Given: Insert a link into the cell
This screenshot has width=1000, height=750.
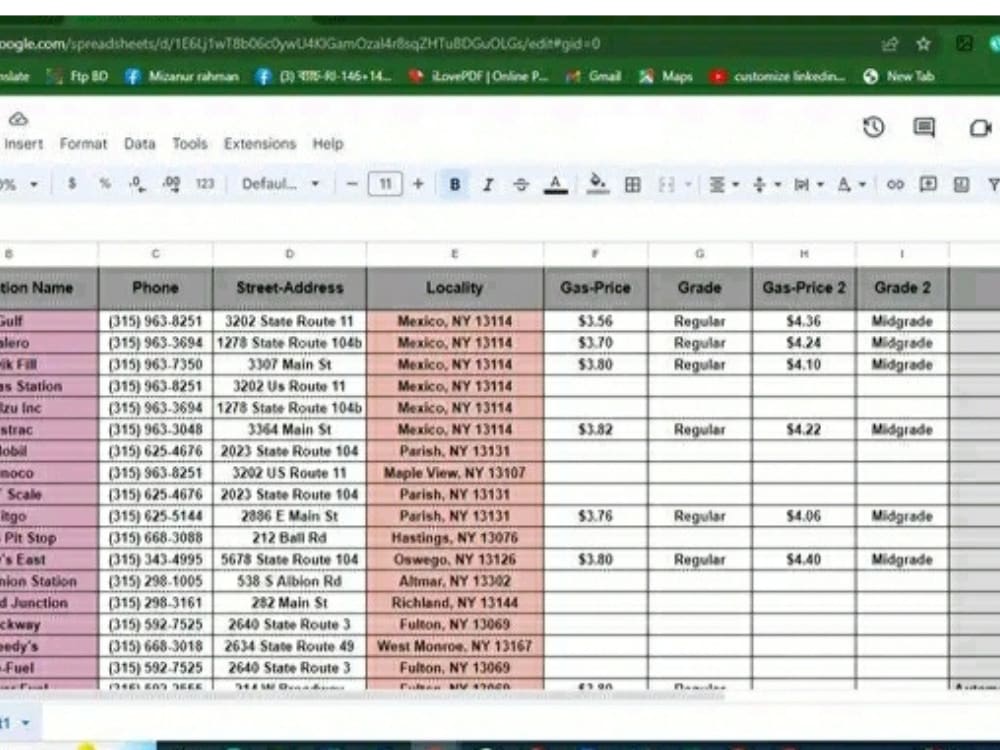Looking at the screenshot, I should point(896,184).
